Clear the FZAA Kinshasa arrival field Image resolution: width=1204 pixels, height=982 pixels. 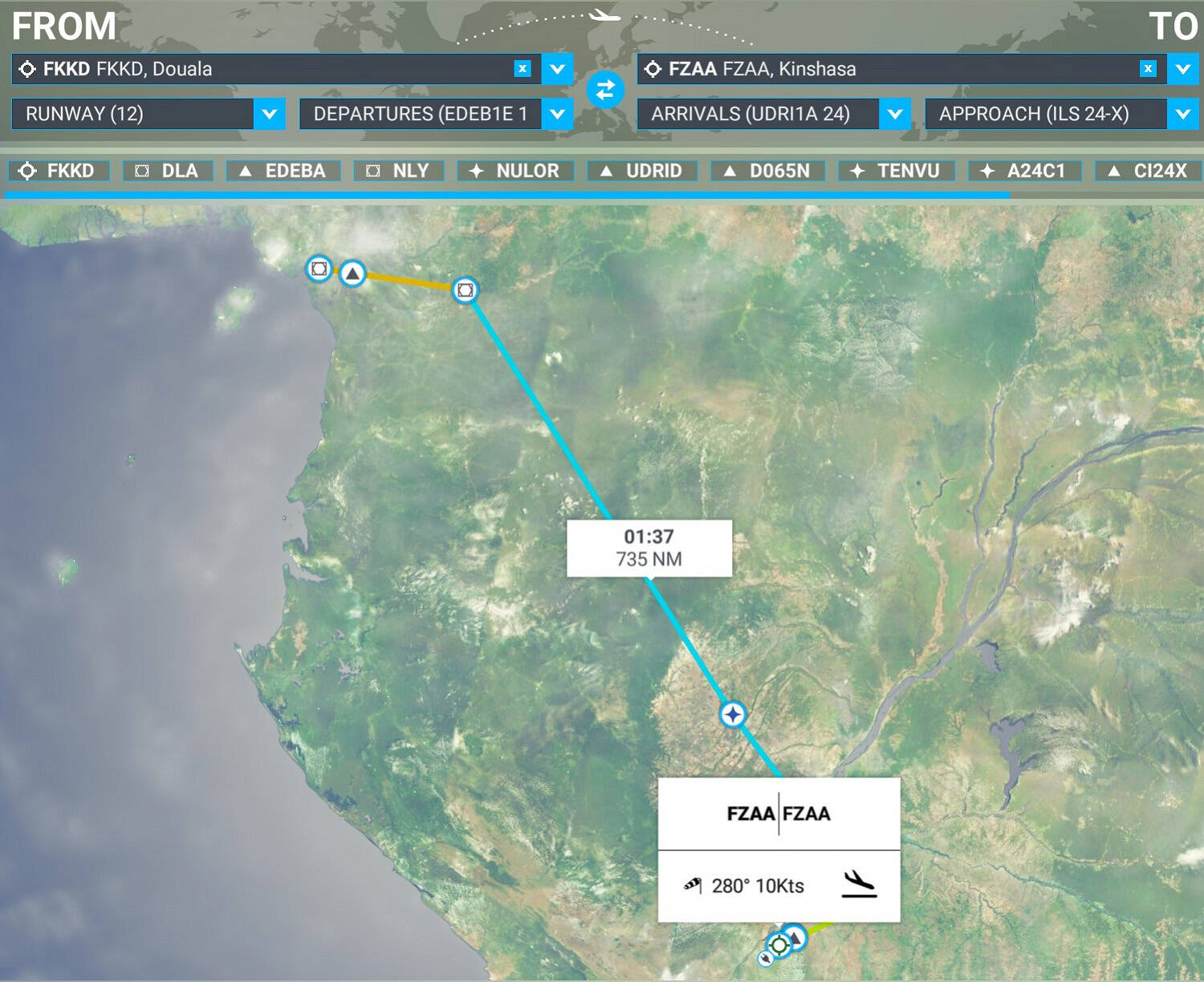pyautogui.click(x=1148, y=69)
